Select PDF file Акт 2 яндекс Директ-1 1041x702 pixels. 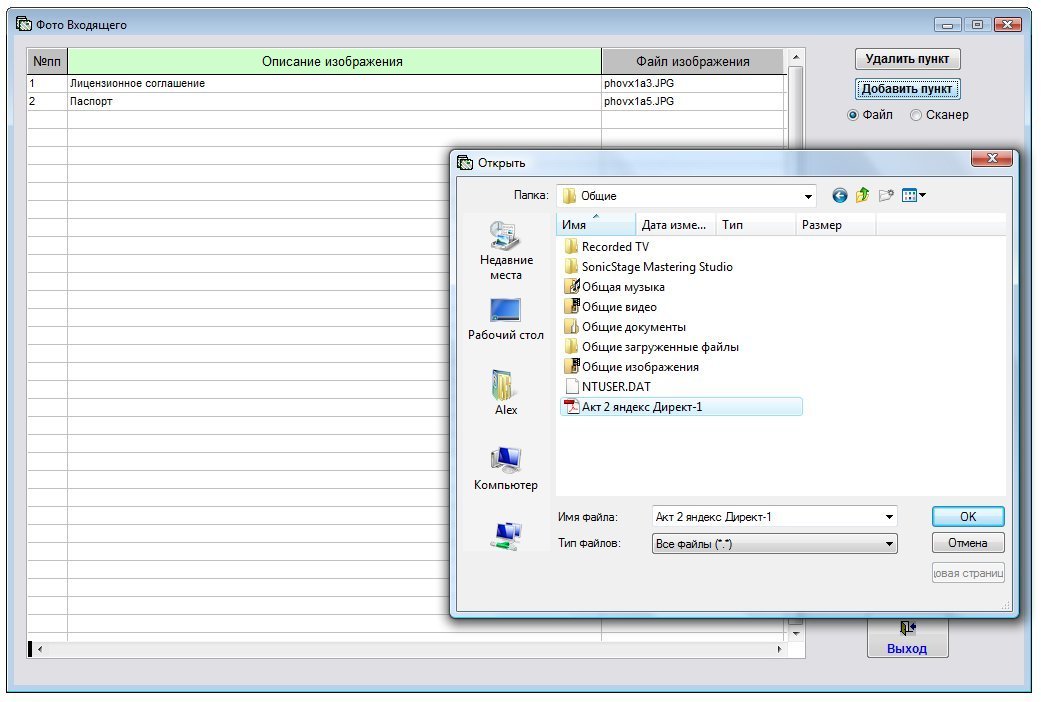click(x=641, y=406)
